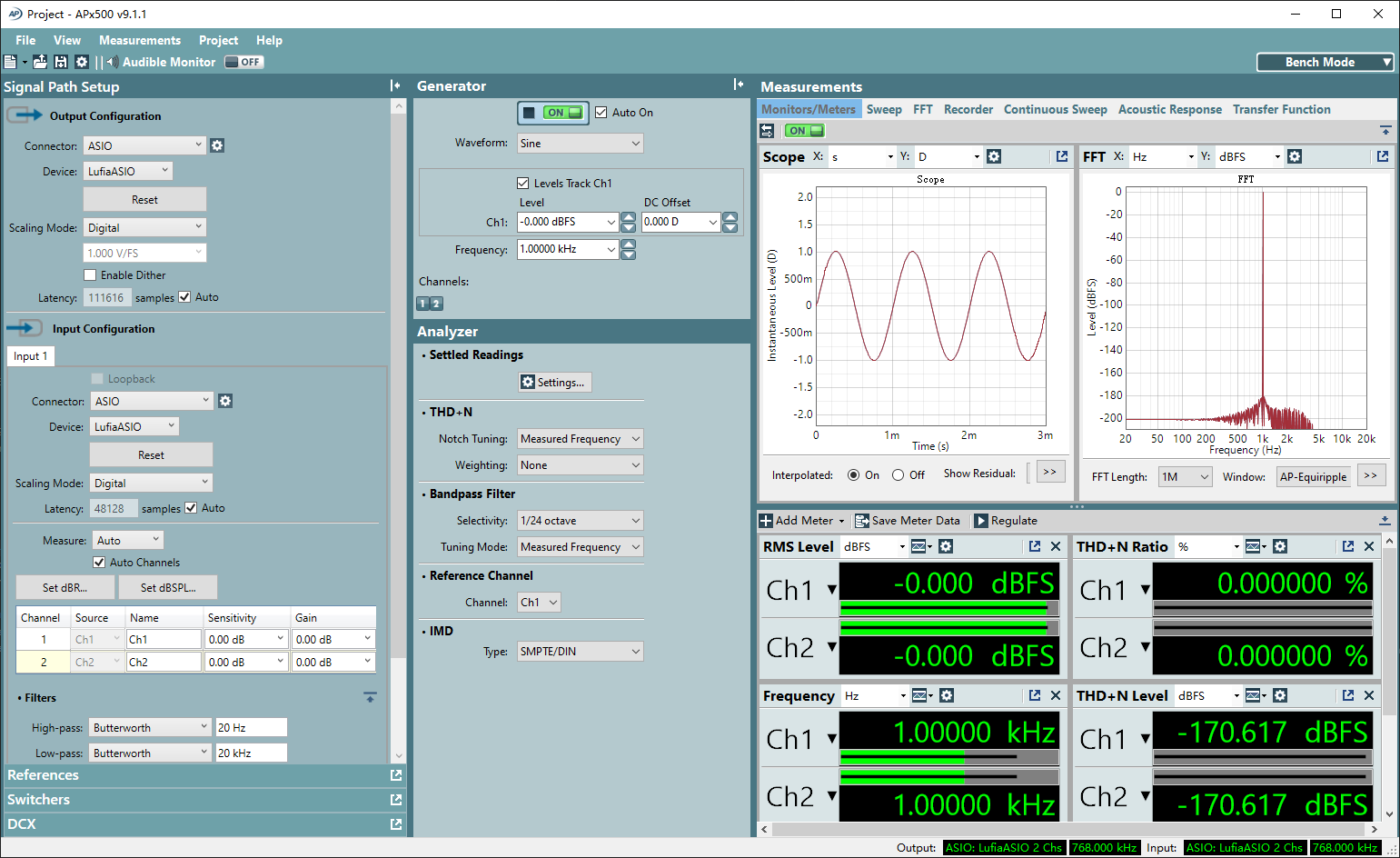Viewport: 1400px width, 858px height.
Task: Click the Open Project folder icon
Action: coord(40,62)
